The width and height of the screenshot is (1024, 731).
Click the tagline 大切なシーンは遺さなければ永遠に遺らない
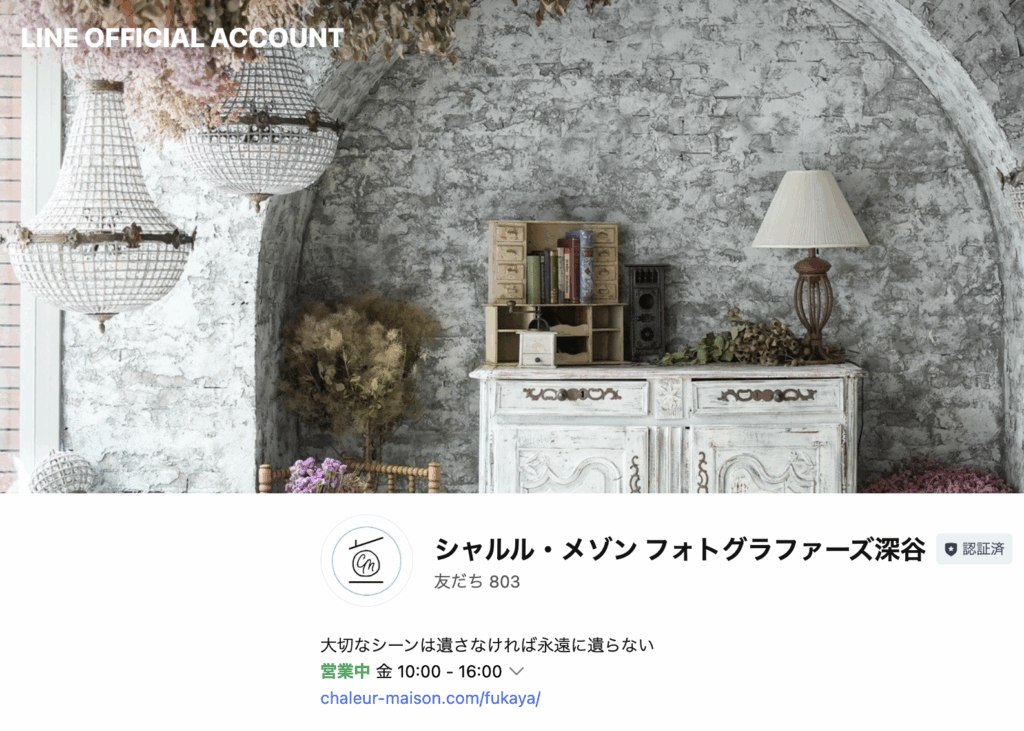click(x=487, y=645)
